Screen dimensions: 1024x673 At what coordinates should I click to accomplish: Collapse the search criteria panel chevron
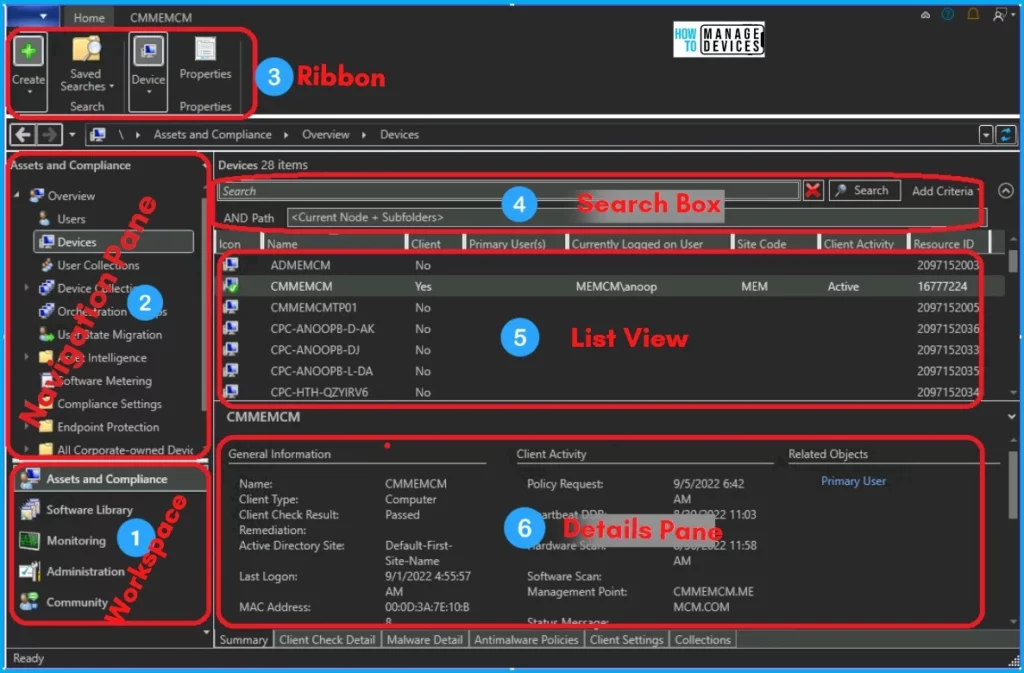pos(1005,191)
